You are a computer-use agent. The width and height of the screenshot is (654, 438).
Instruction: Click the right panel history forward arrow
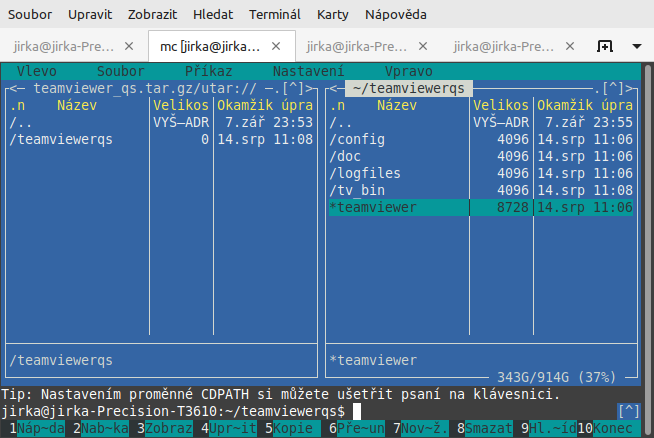(629, 88)
